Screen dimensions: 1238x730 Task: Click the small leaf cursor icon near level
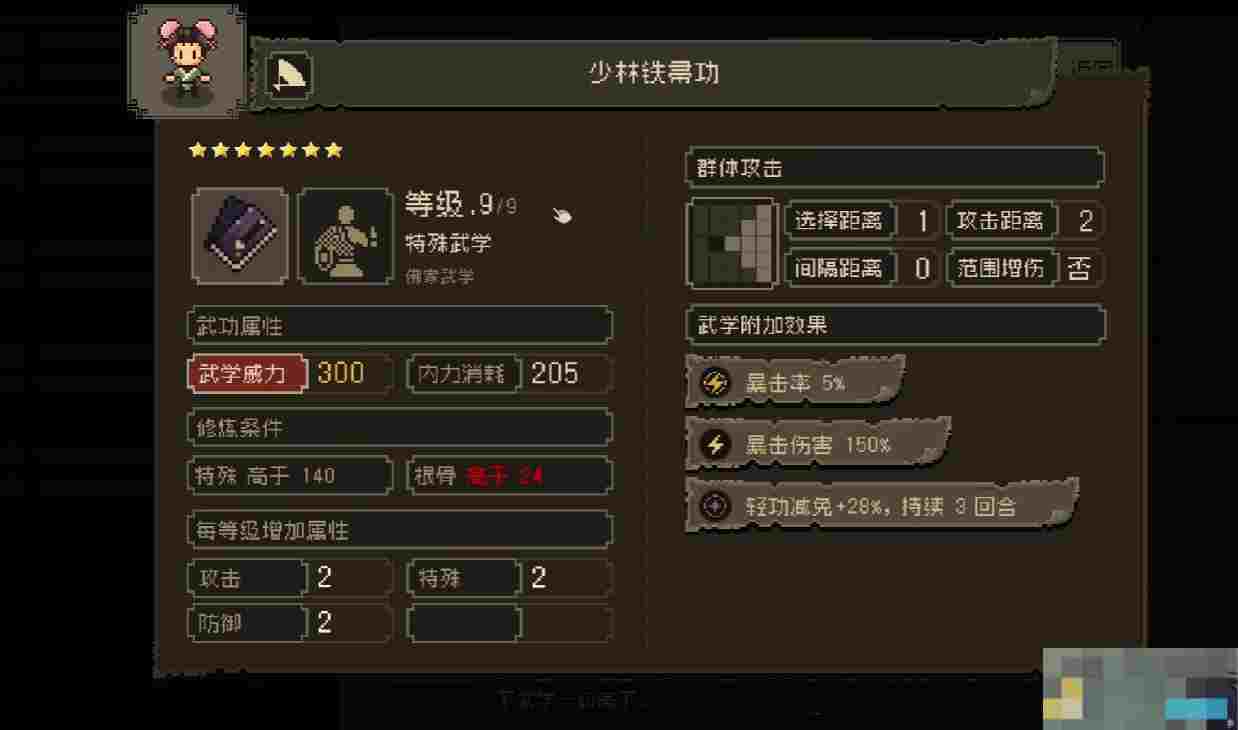pyautogui.click(x=563, y=213)
